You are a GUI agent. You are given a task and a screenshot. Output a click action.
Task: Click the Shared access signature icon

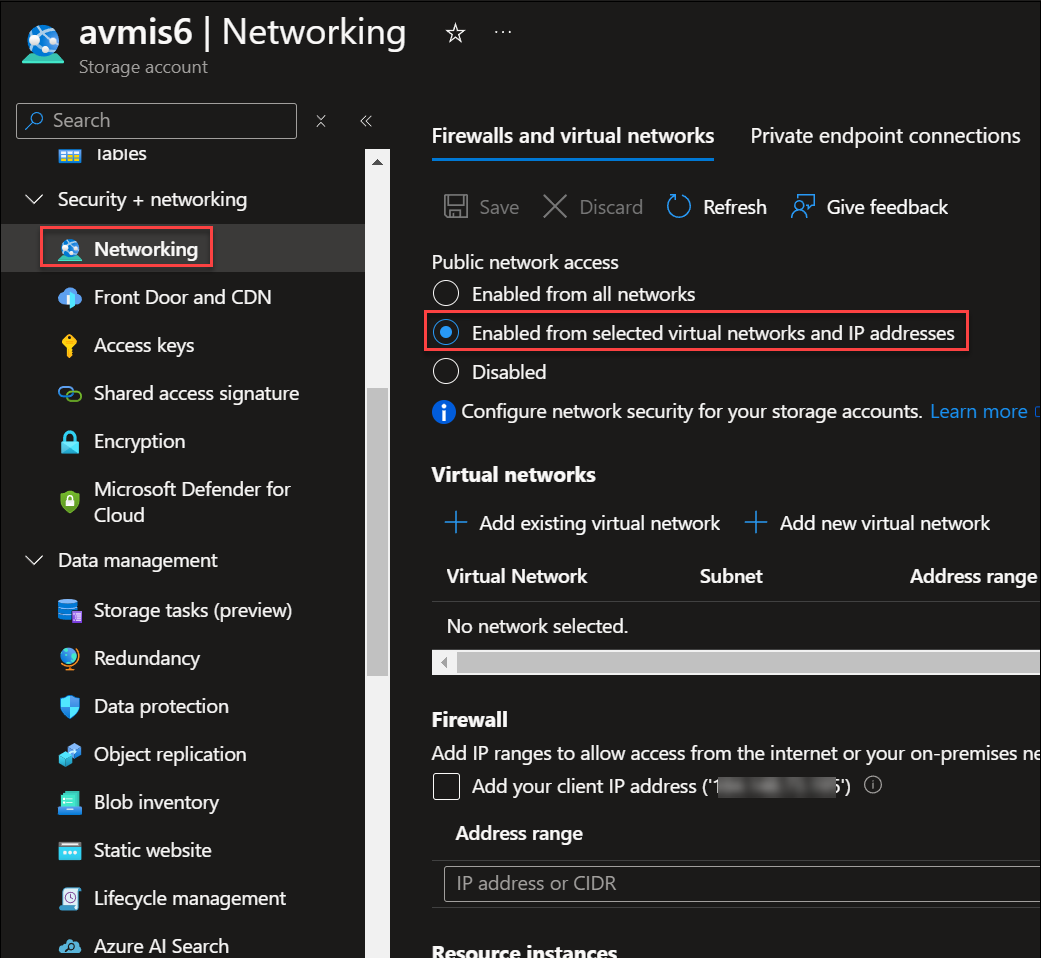click(x=69, y=394)
